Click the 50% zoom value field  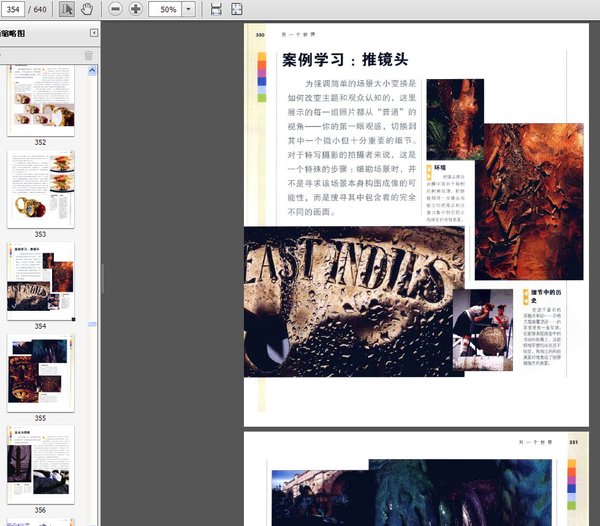(166, 9)
